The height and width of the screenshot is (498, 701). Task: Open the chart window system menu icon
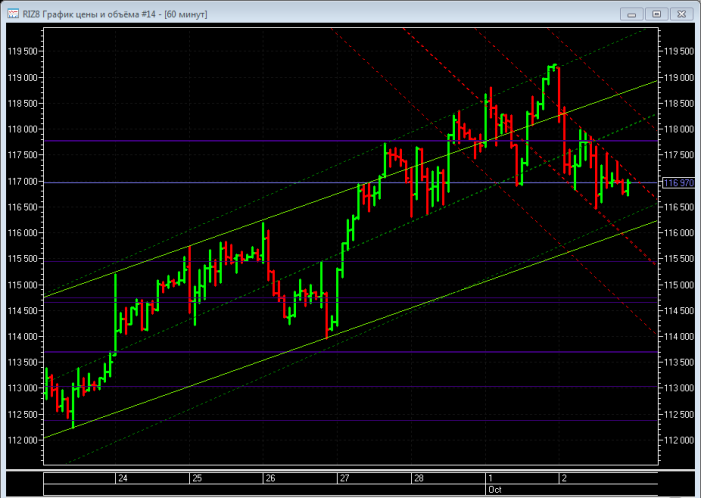13,14
